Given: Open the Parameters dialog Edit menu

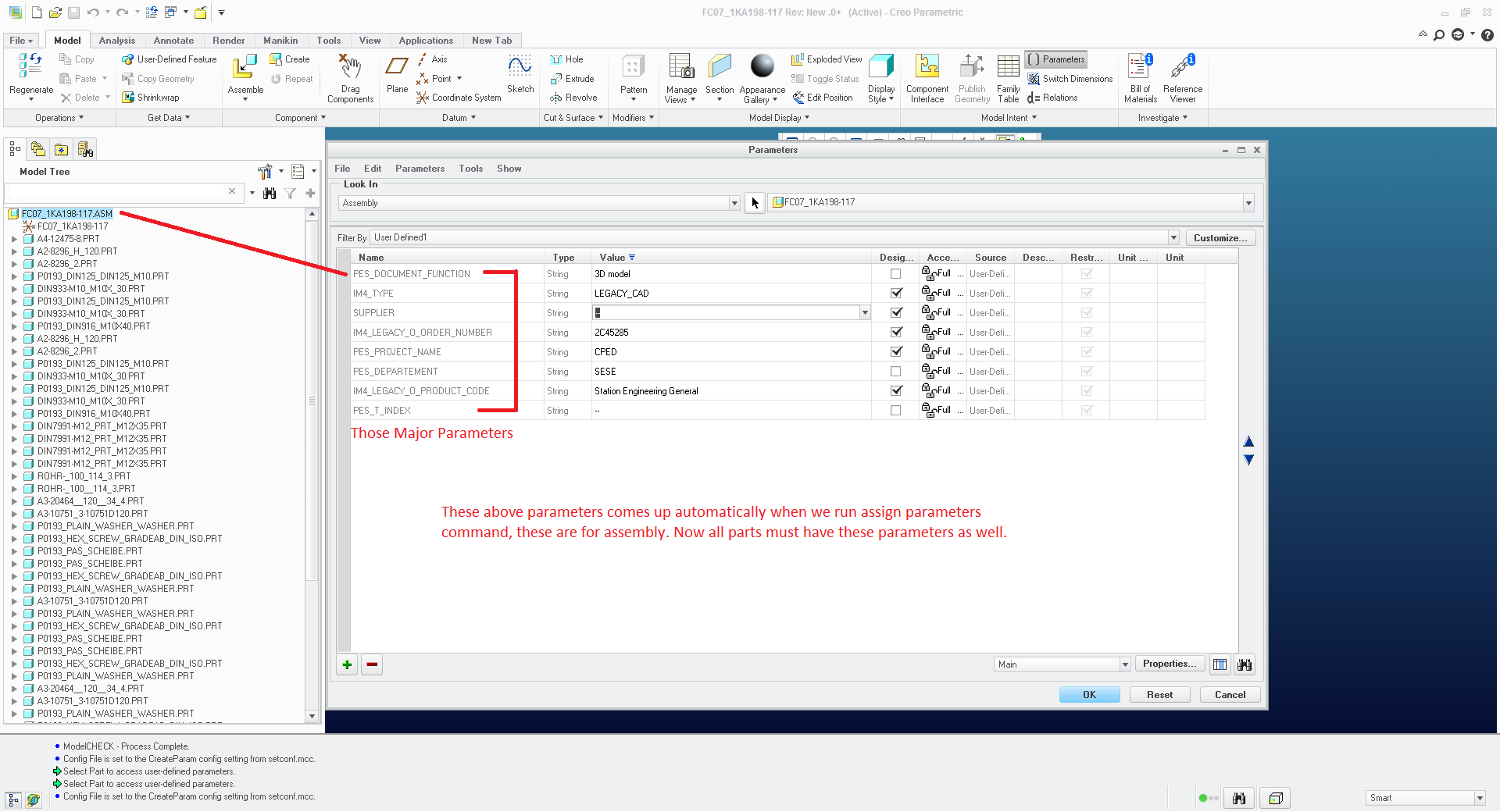Looking at the screenshot, I should coord(373,169).
